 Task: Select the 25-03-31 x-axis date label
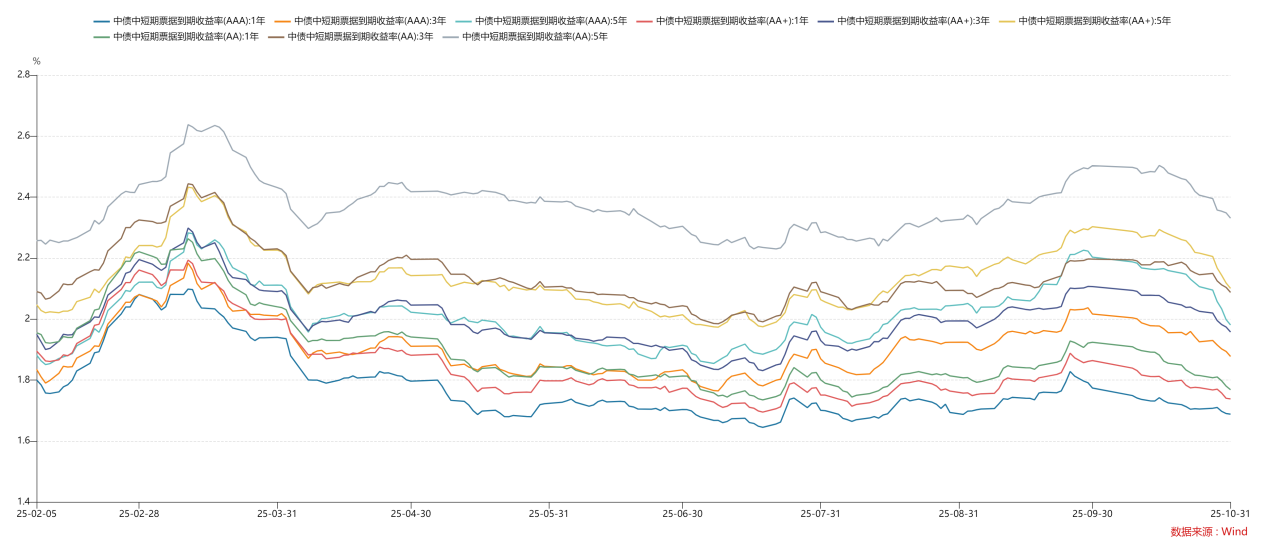[x=277, y=513]
